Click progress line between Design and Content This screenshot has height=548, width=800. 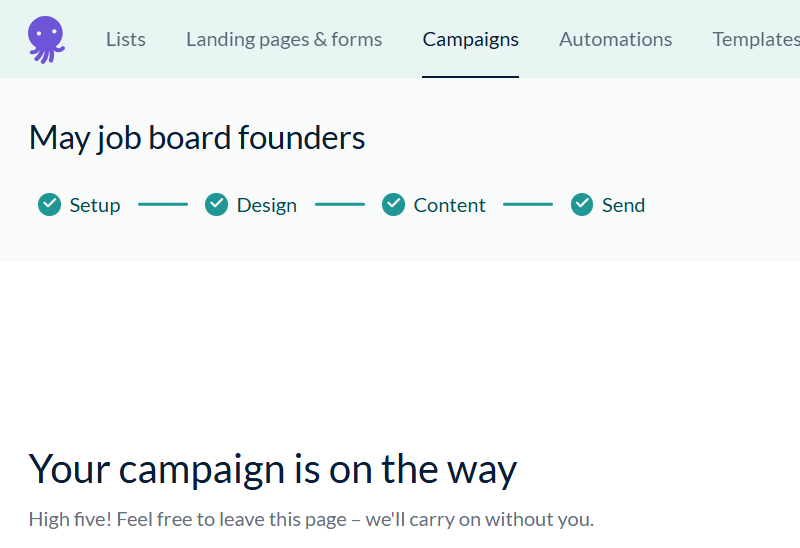(x=340, y=205)
